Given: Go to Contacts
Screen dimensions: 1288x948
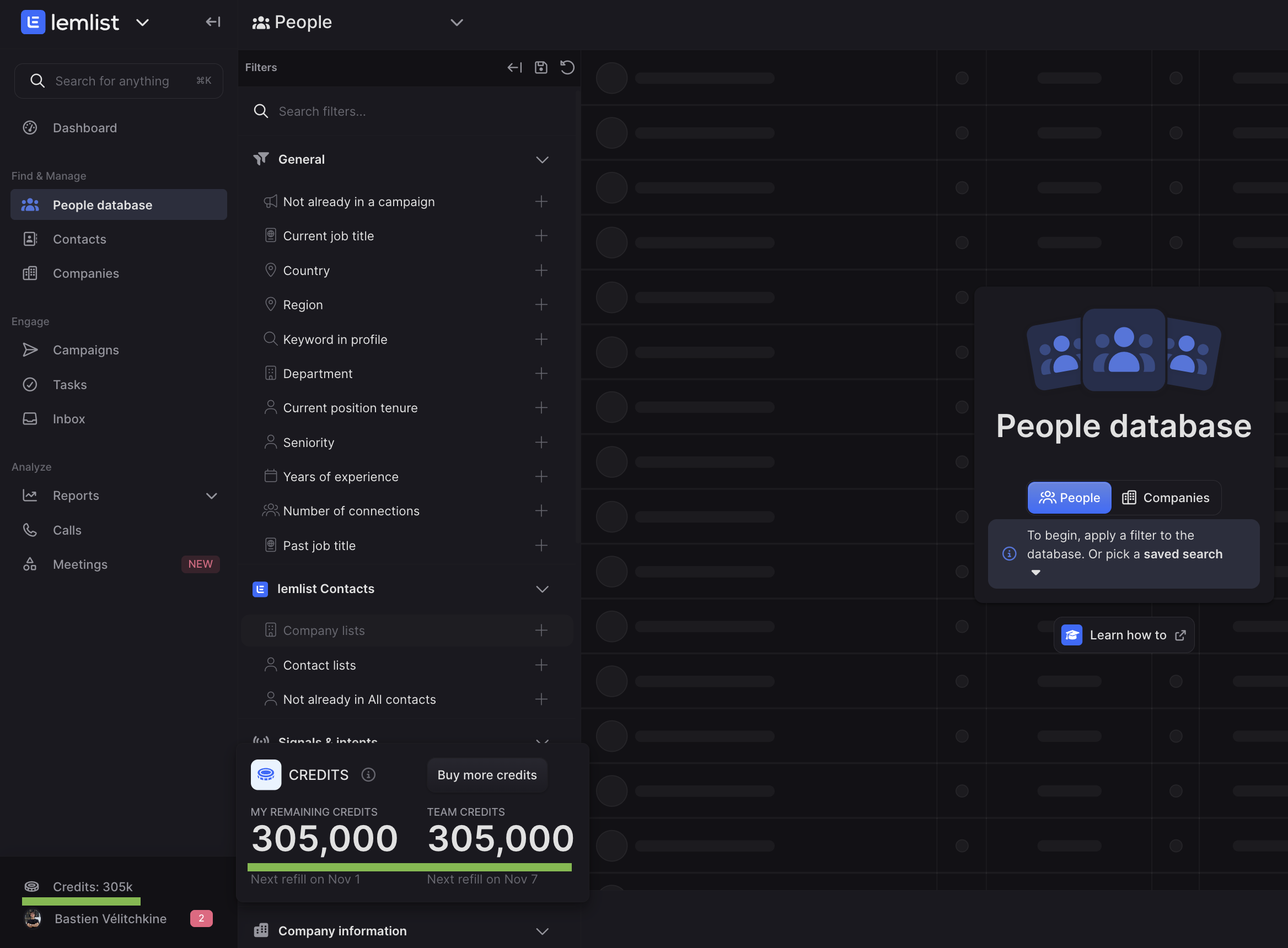Looking at the screenshot, I should click(119, 239).
